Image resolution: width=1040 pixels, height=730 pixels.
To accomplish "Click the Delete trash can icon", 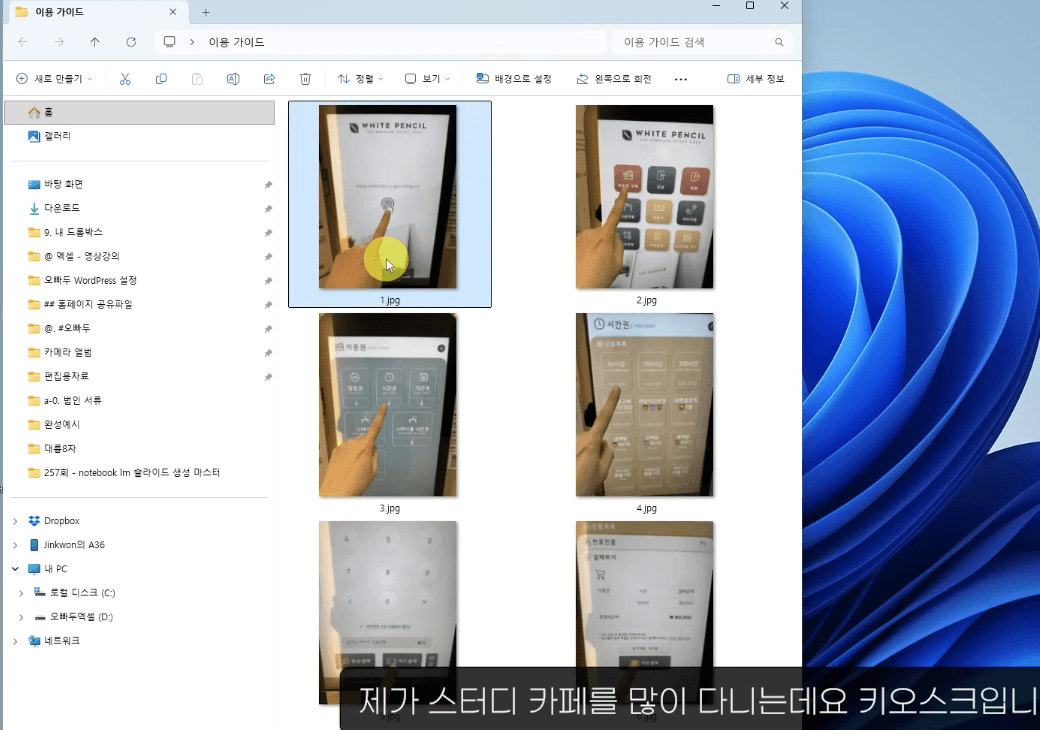I will click(x=305, y=79).
